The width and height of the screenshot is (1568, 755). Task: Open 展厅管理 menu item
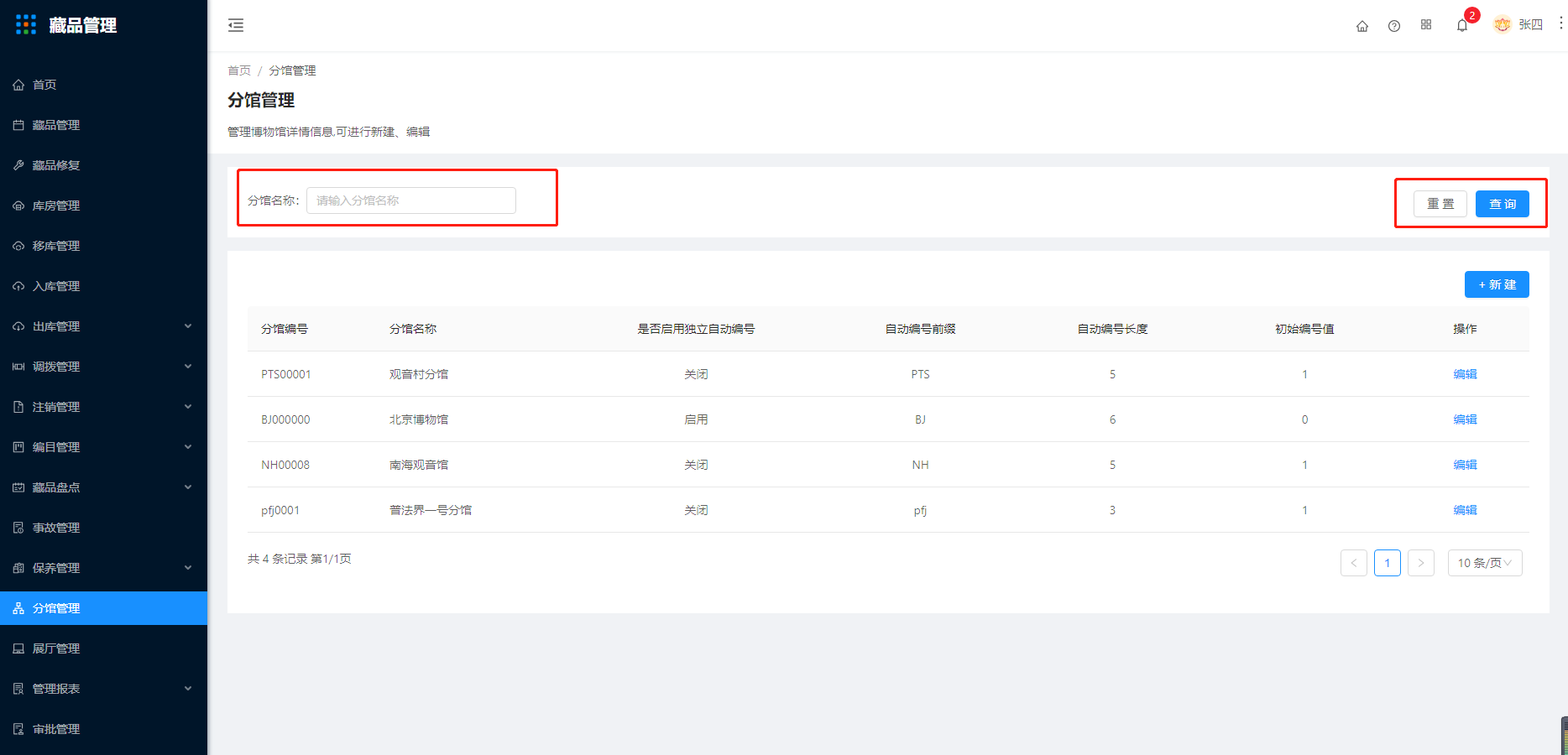[103, 648]
